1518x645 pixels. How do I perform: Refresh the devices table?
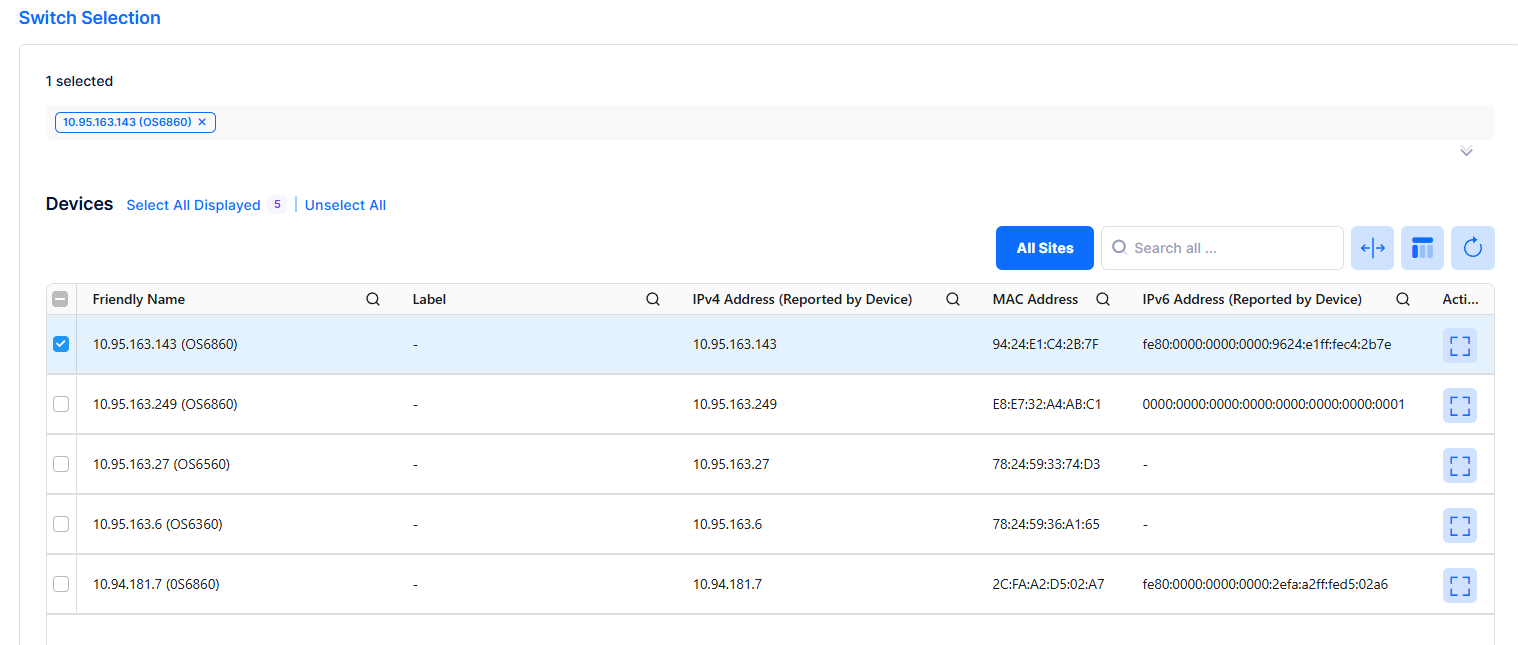[1473, 248]
